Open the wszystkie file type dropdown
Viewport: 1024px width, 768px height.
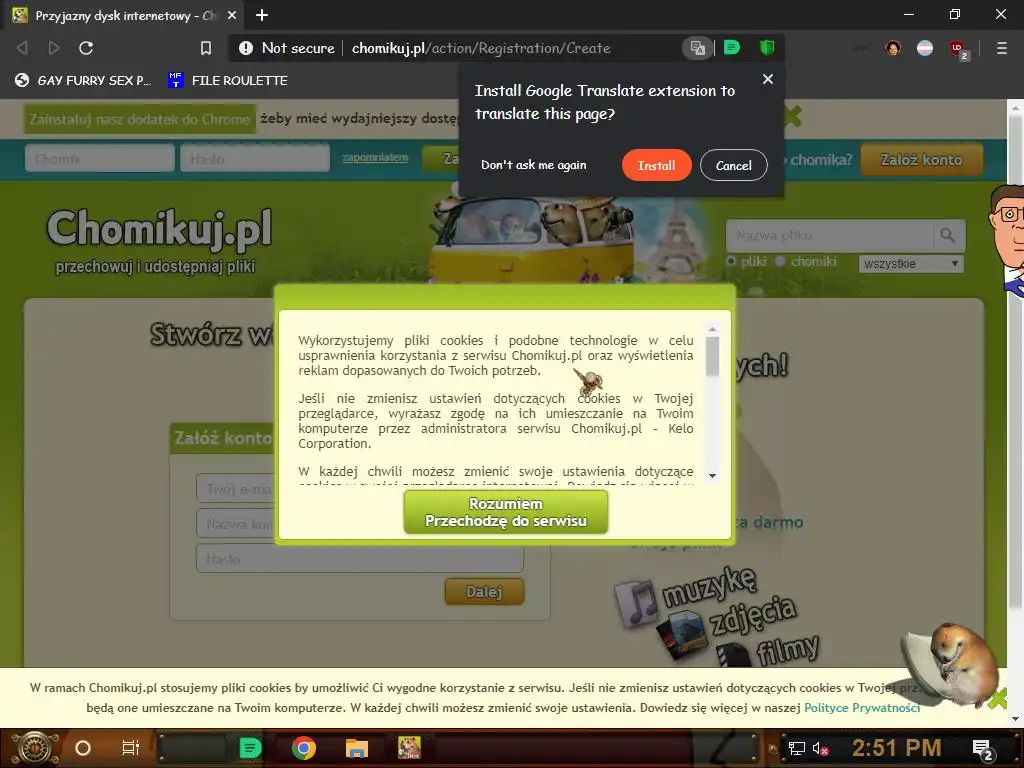(911, 263)
